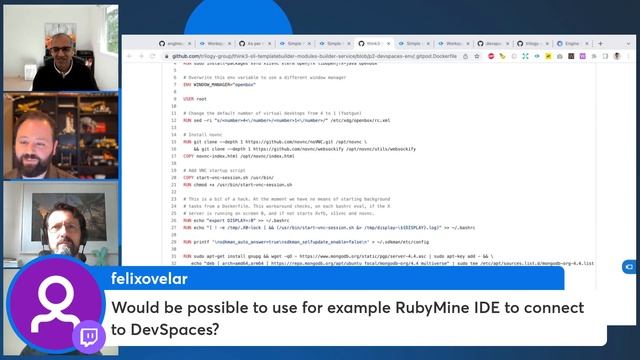This screenshot has height=360, width=640.
Task: Go back with the browser back arrow
Action: (x=129, y=56)
